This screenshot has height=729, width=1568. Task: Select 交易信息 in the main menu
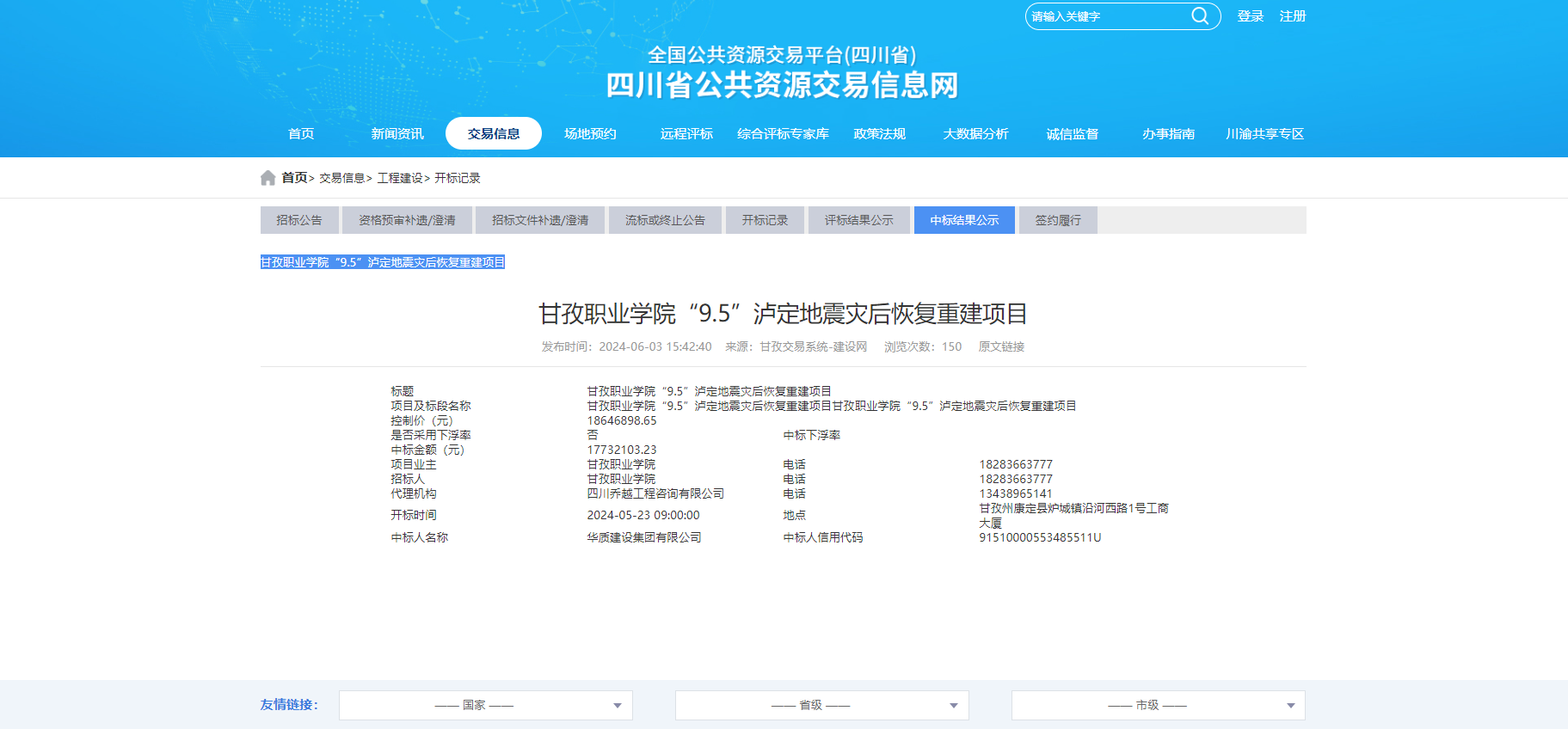(494, 133)
